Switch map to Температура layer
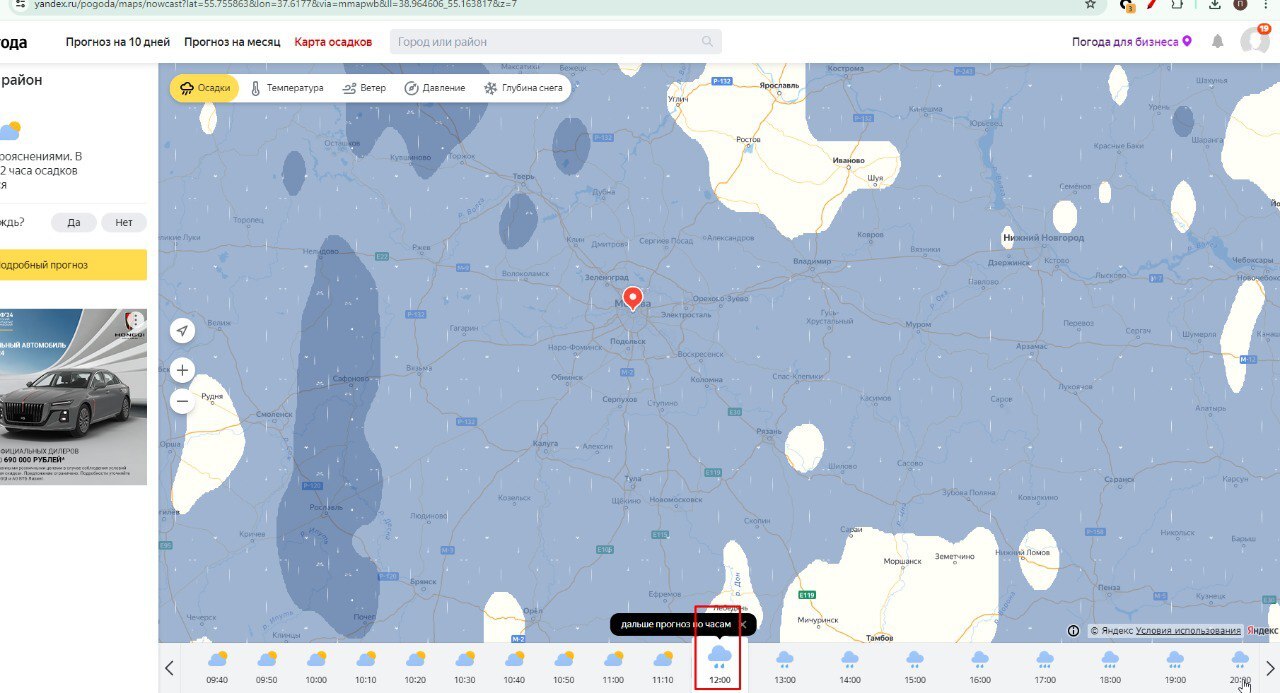The width and height of the screenshot is (1280, 693). tap(286, 88)
